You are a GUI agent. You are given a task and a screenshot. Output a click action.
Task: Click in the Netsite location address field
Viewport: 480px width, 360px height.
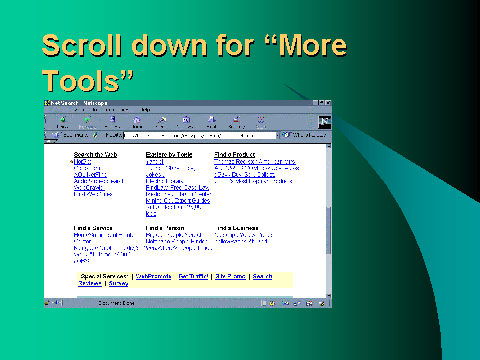coord(200,135)
